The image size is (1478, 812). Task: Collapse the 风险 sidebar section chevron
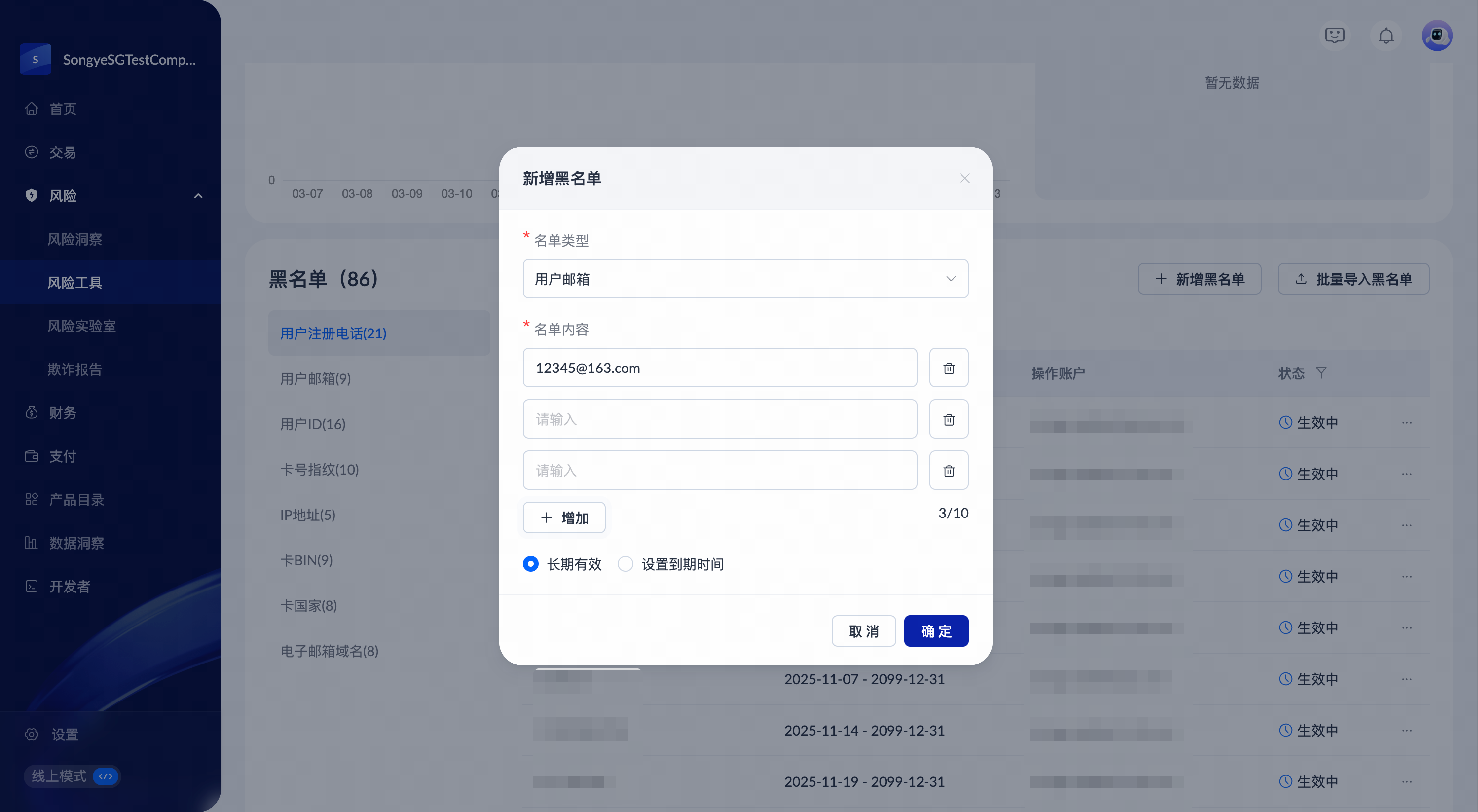coord(198,196)
